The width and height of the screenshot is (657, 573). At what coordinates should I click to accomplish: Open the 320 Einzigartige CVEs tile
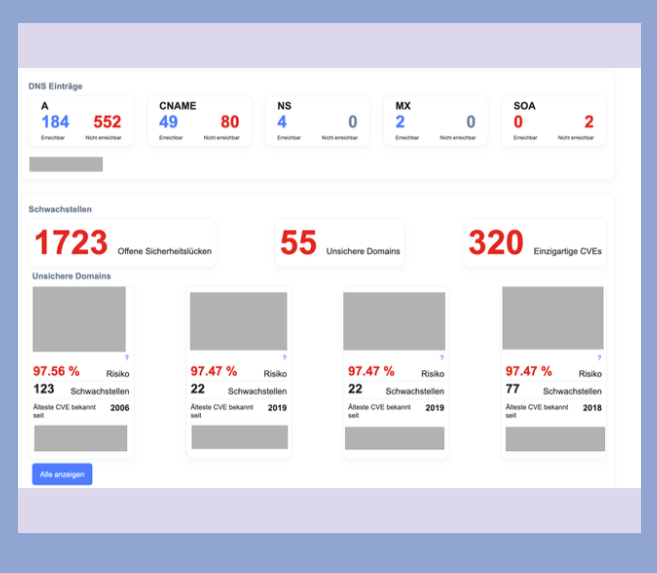535,243
